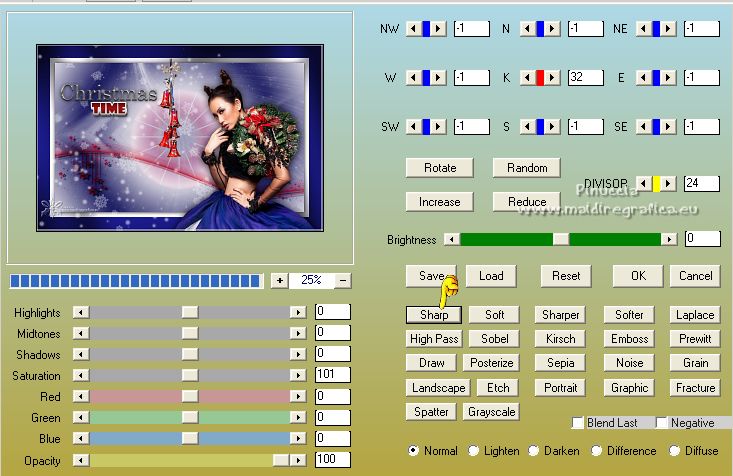Apply the Grayscale preset
Screen dimensions: 733x476
coord(491,412)
